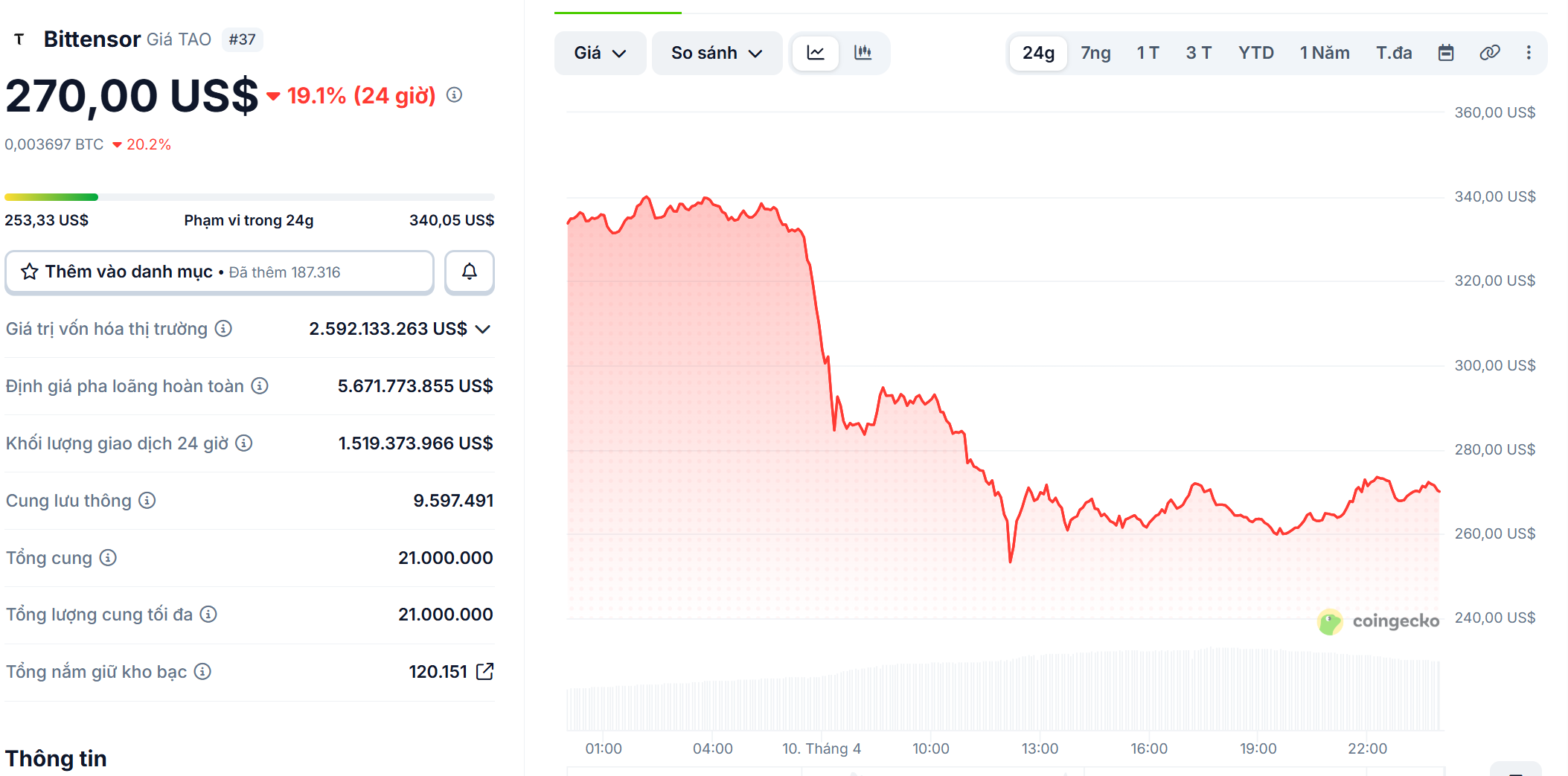
Task: Click Thêm vào danh mục button
Action: tap(220, 272)
